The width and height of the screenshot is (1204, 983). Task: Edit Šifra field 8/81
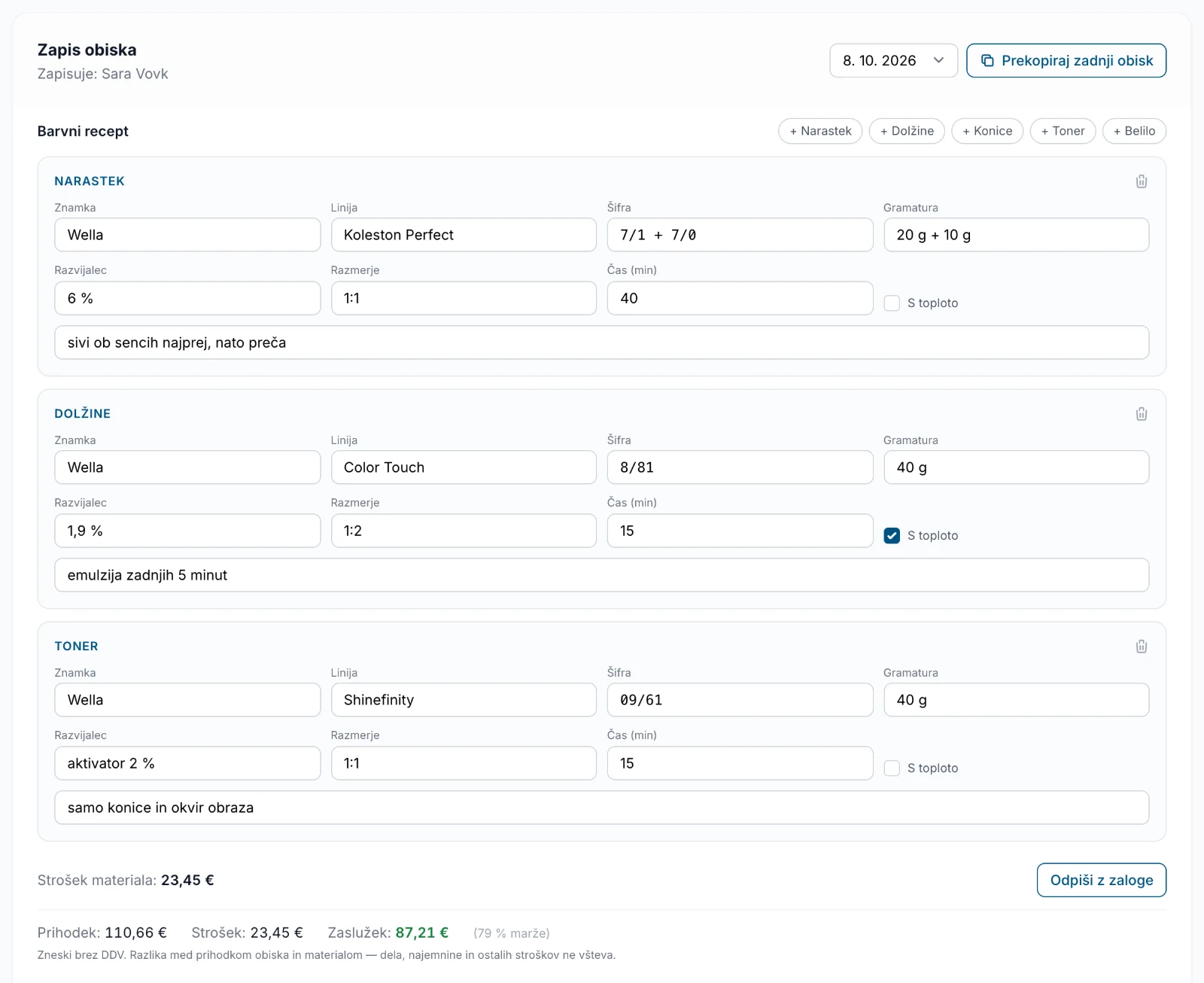click(740, 467)
